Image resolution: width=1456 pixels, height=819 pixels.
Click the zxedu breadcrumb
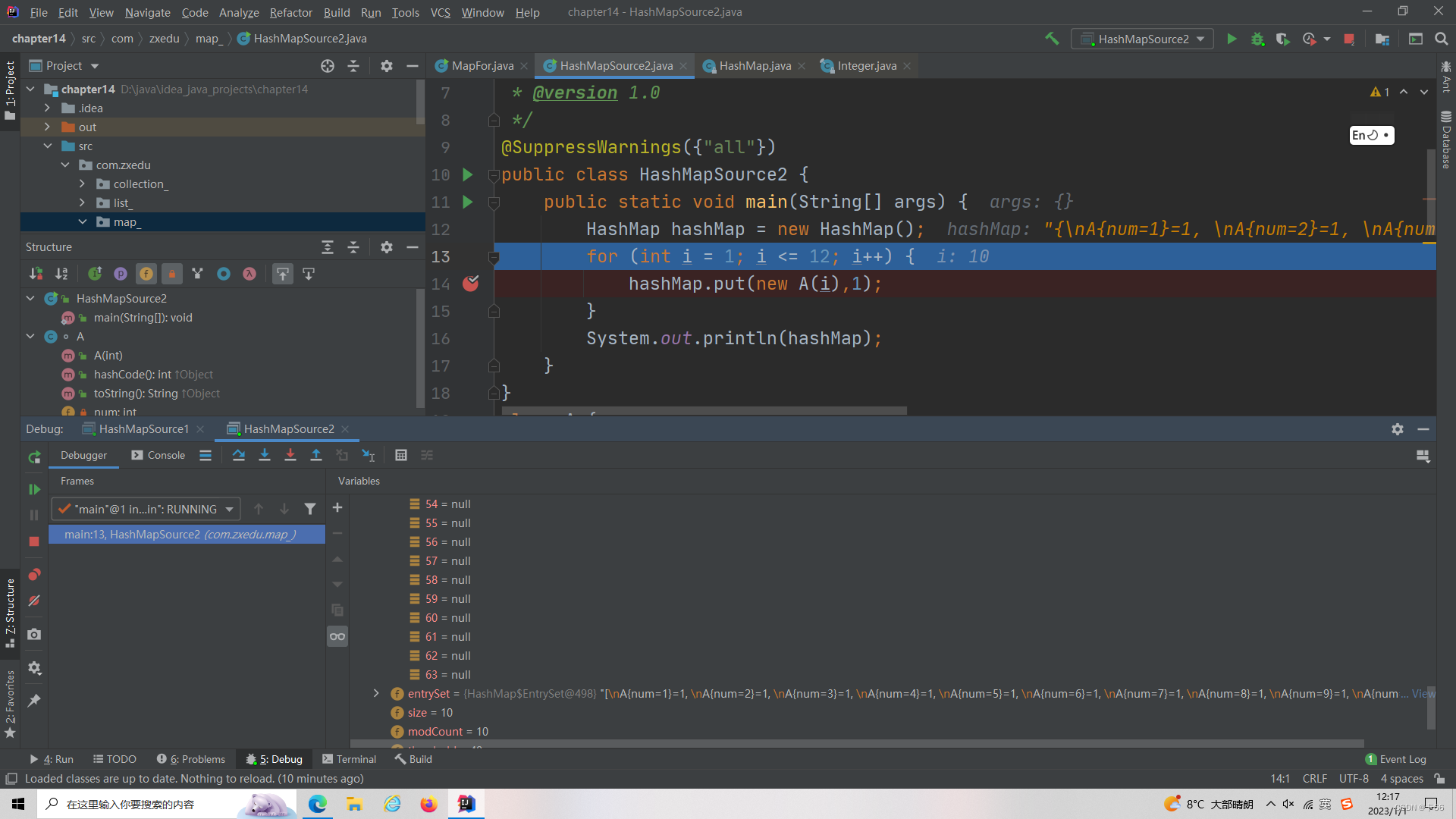point(164,39)
